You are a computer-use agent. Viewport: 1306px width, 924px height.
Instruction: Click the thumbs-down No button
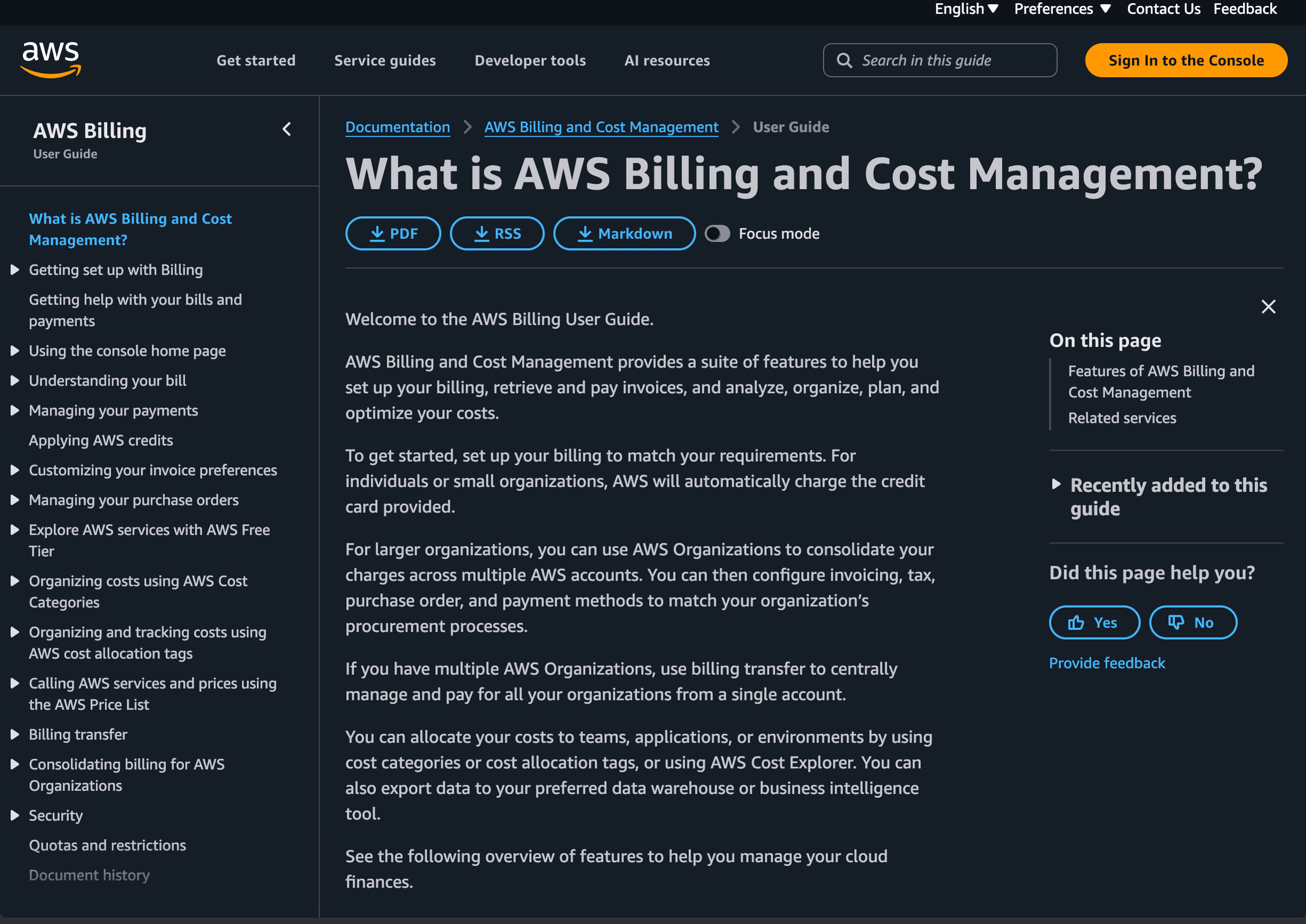(x=1193, y=622)
